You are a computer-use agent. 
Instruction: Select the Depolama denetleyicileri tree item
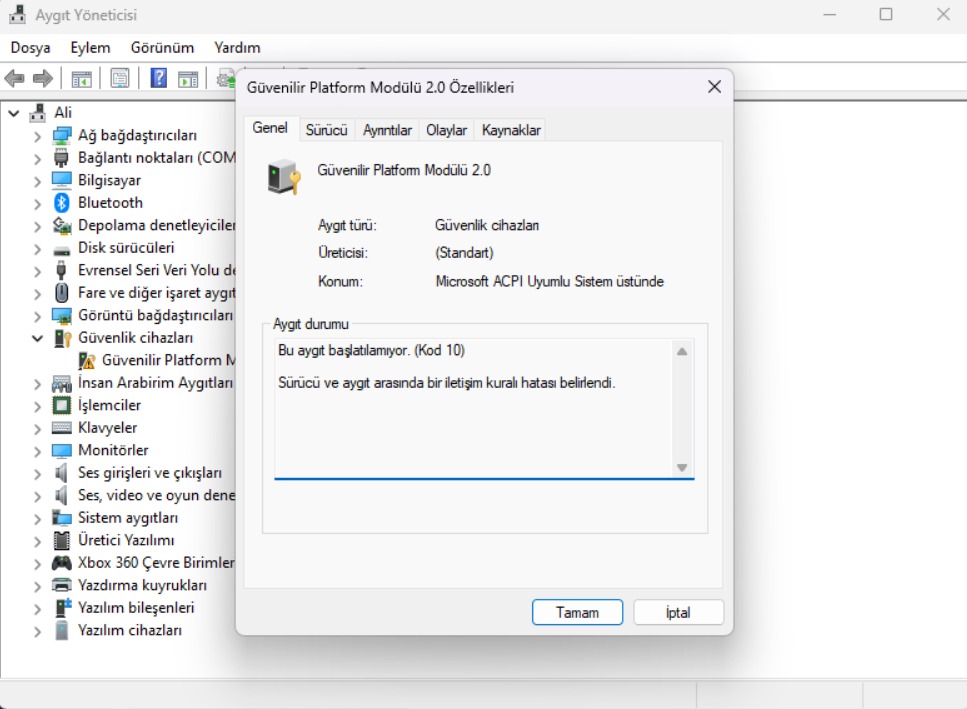[x=157, y=225]
